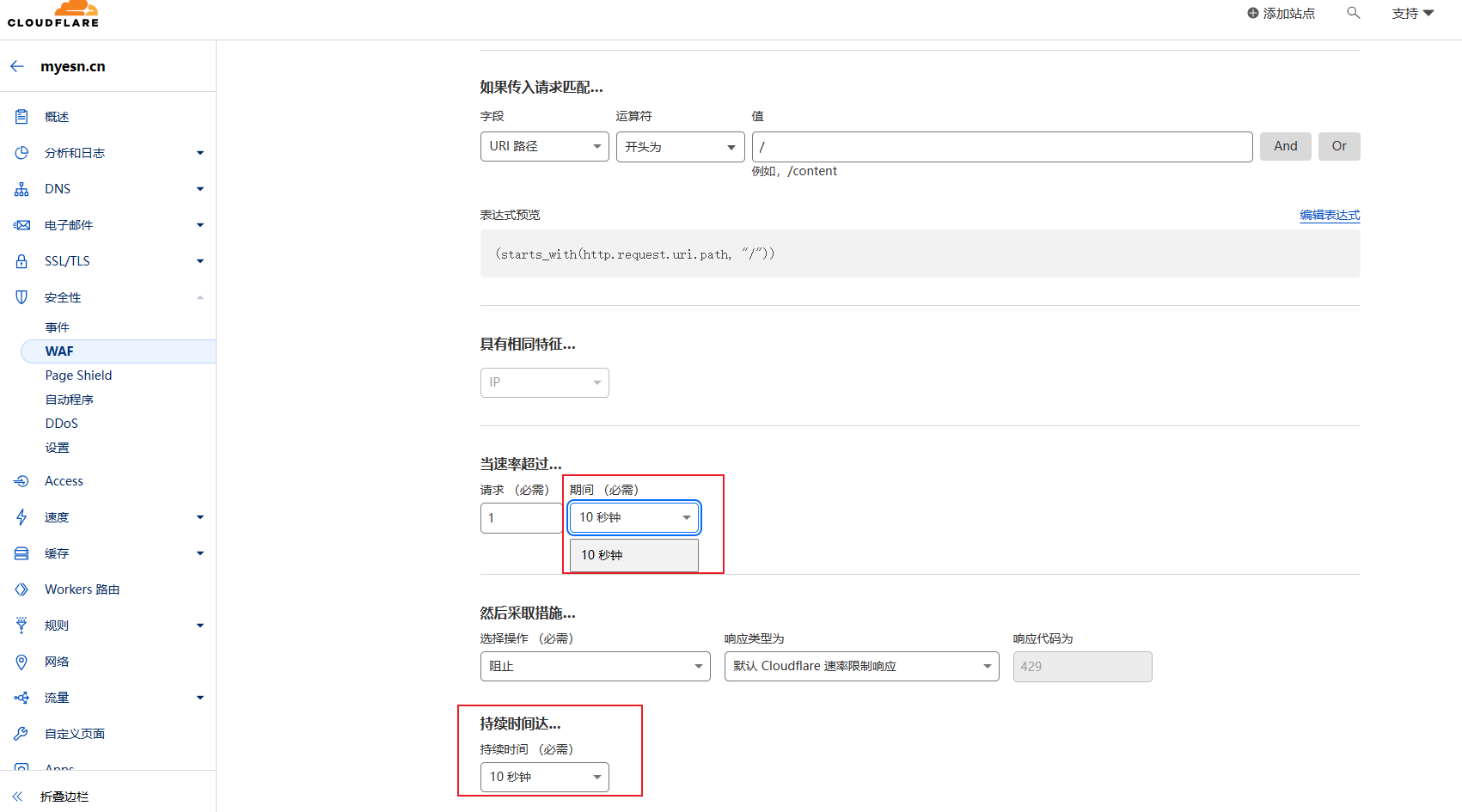Click the DNS network icon
1462x812 pixels.
[21, 189]
